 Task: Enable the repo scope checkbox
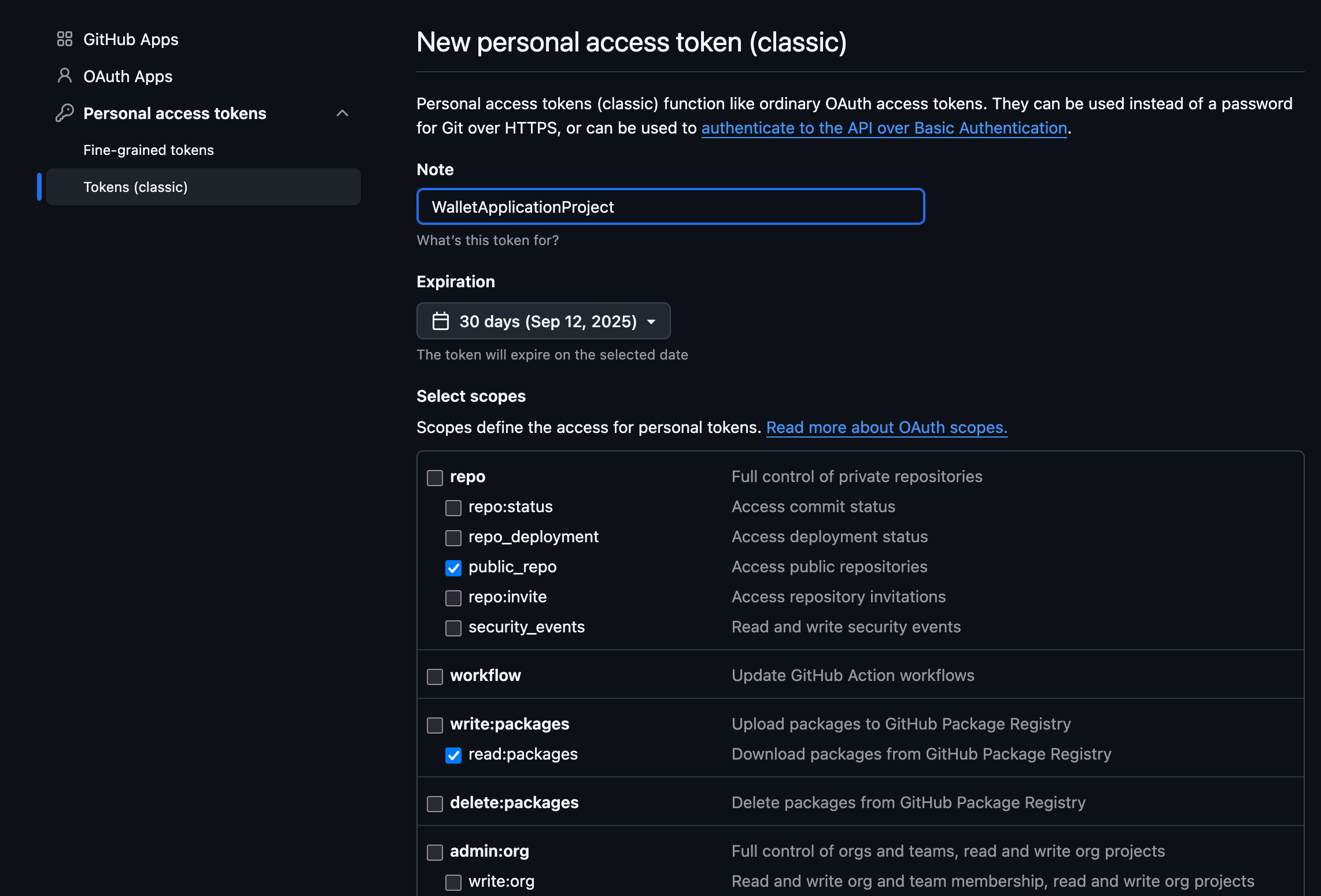tap(435, 477)
